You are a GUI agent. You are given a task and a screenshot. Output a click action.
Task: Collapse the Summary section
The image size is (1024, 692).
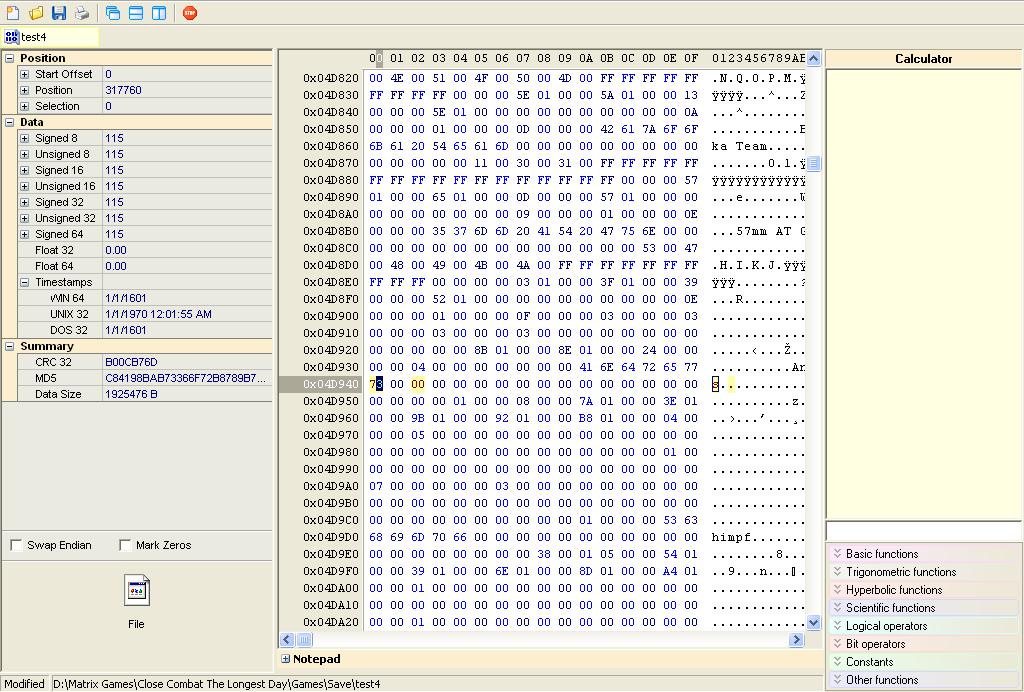(10, 347)
